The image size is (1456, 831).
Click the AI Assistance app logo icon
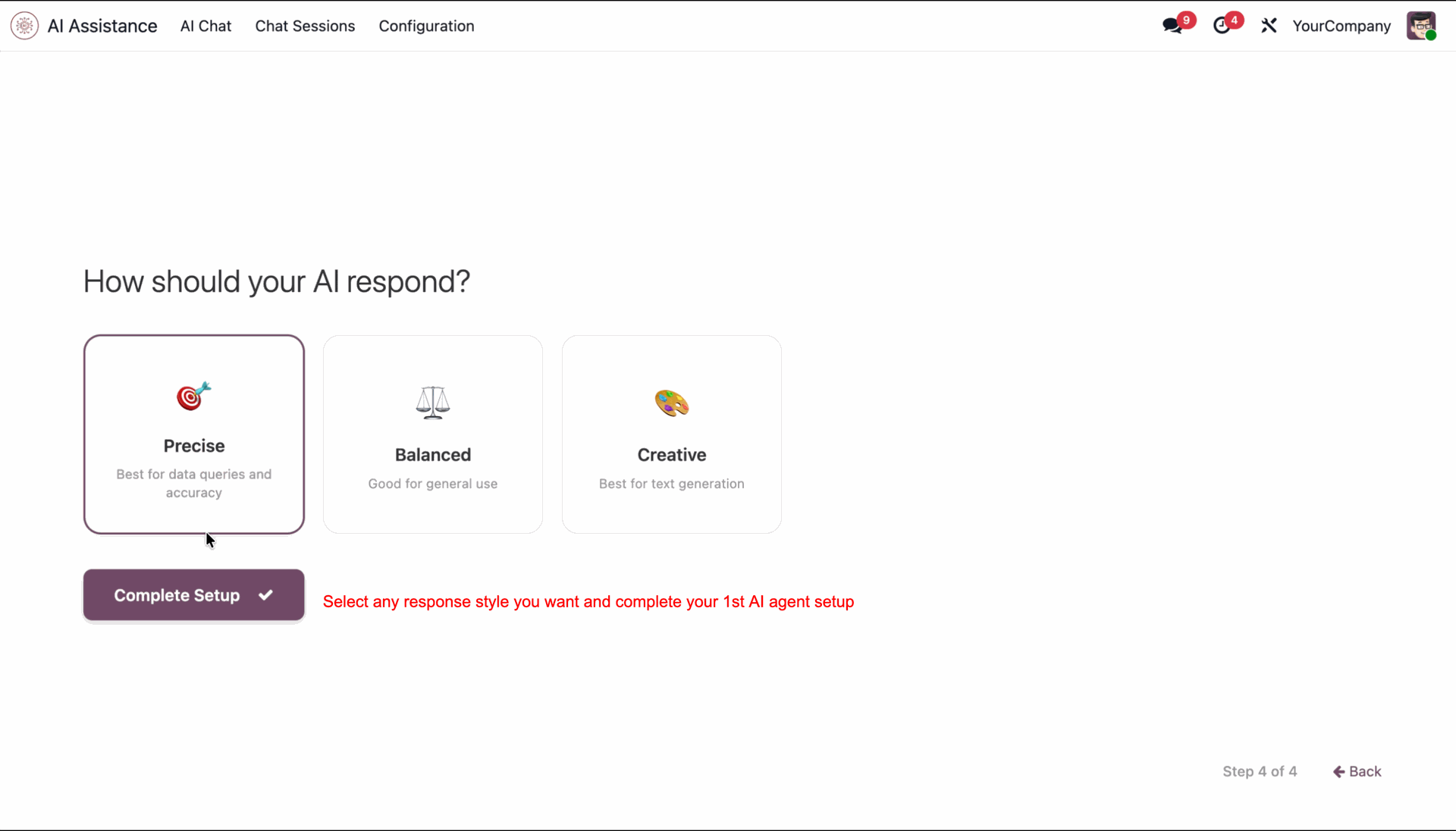[x=24, y=26]
